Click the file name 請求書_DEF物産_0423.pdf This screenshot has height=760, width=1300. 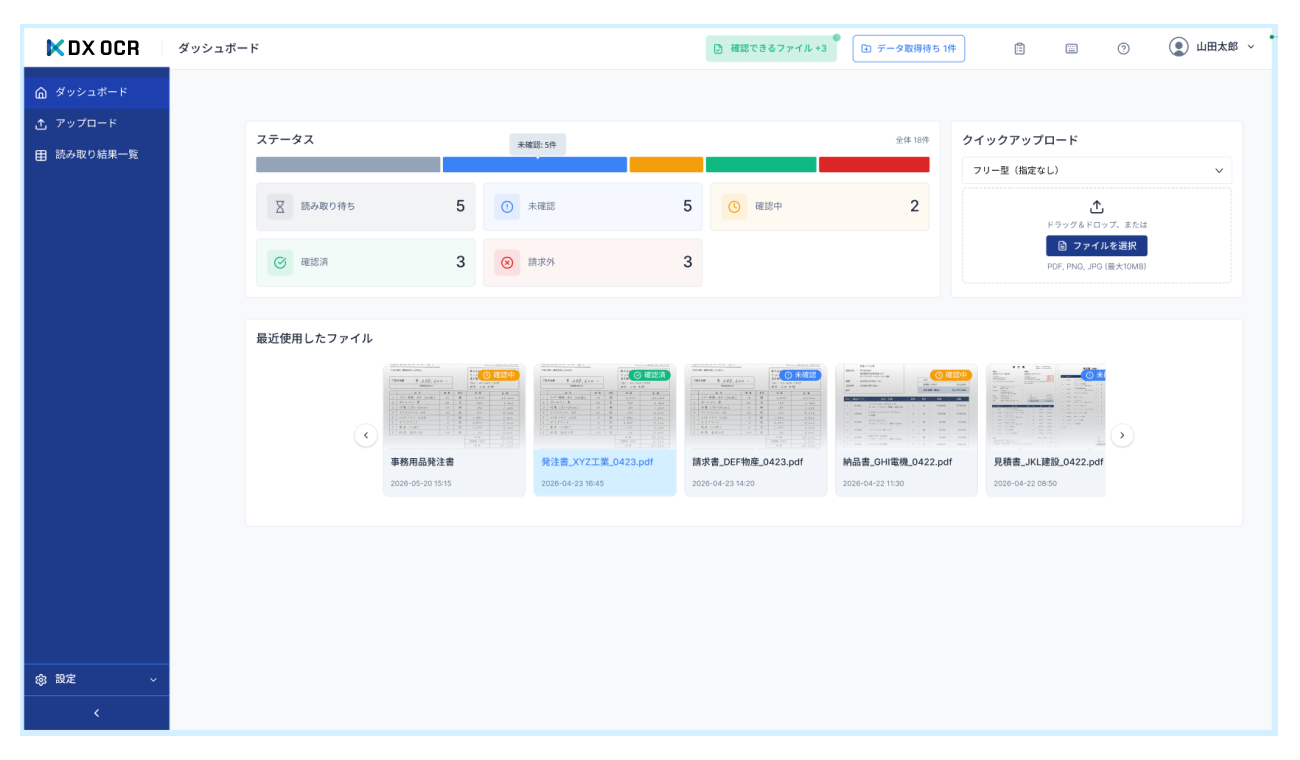[x=747, y=462]
